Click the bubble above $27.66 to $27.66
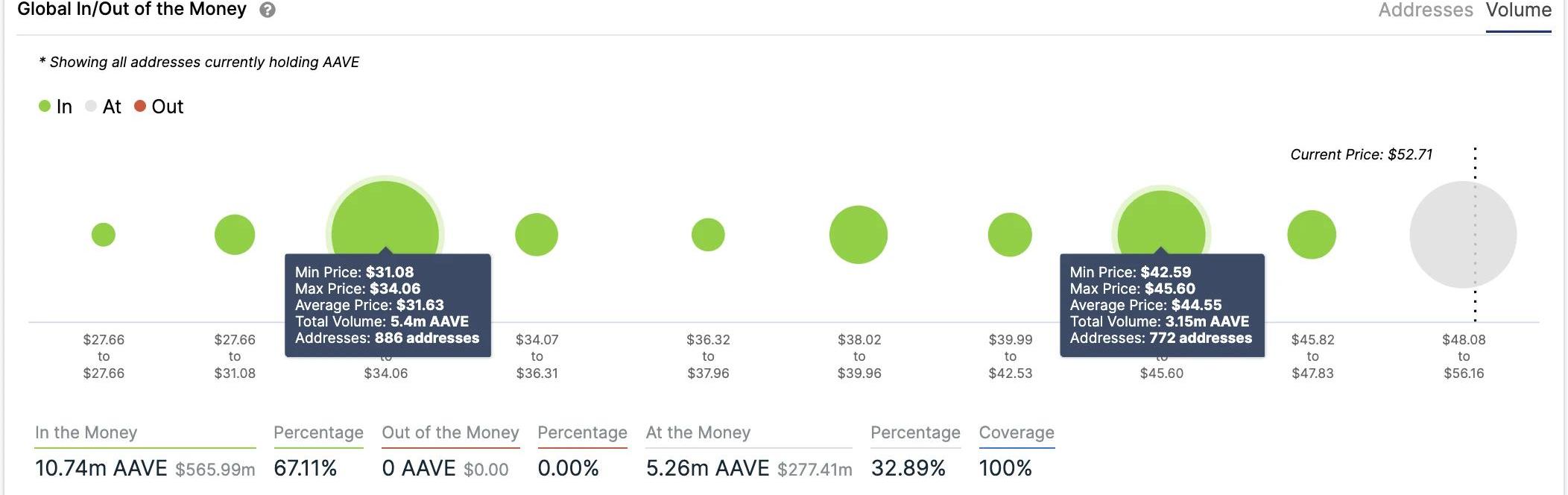This screenshot has height=495, width=1568. click(x=104, y=235)
